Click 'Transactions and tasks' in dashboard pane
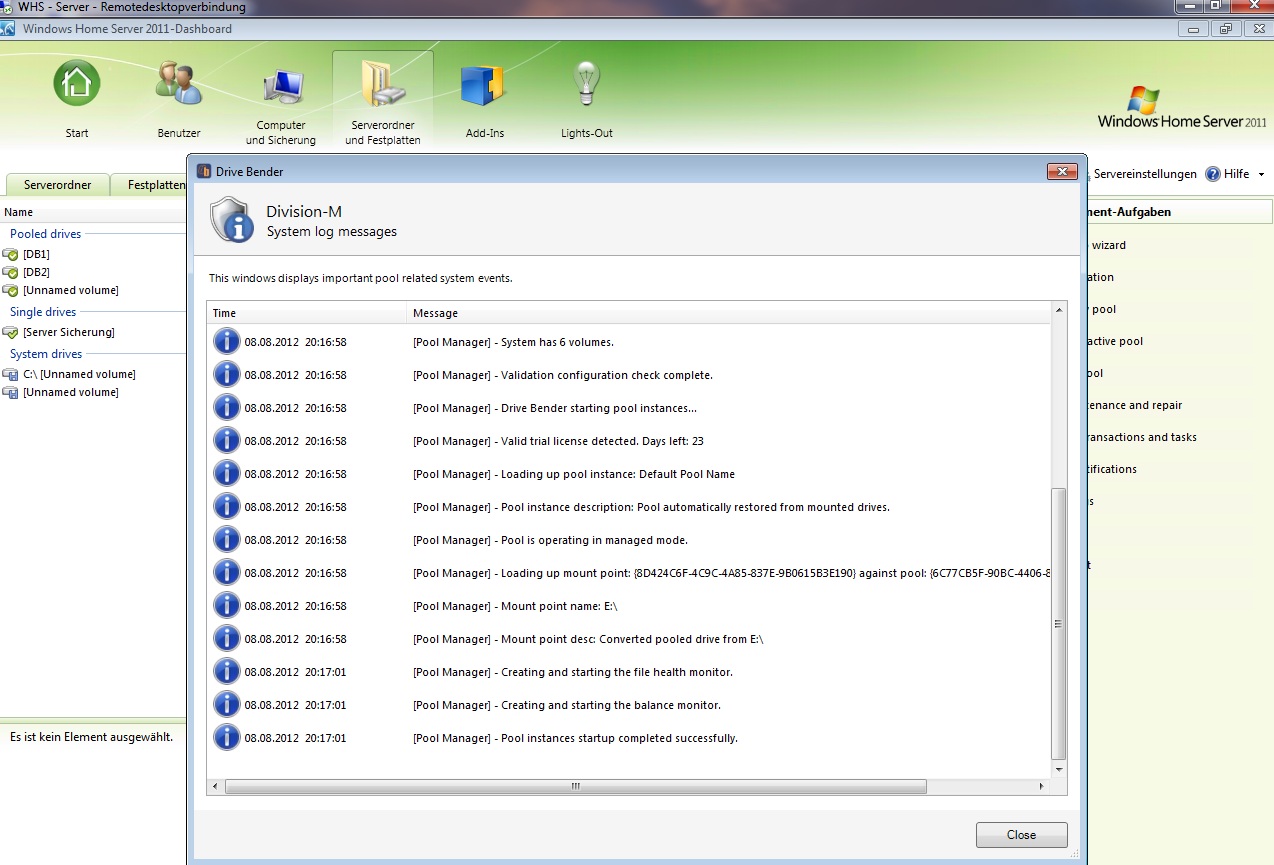Viewport: 1274px width, 865px height. 1143,437
